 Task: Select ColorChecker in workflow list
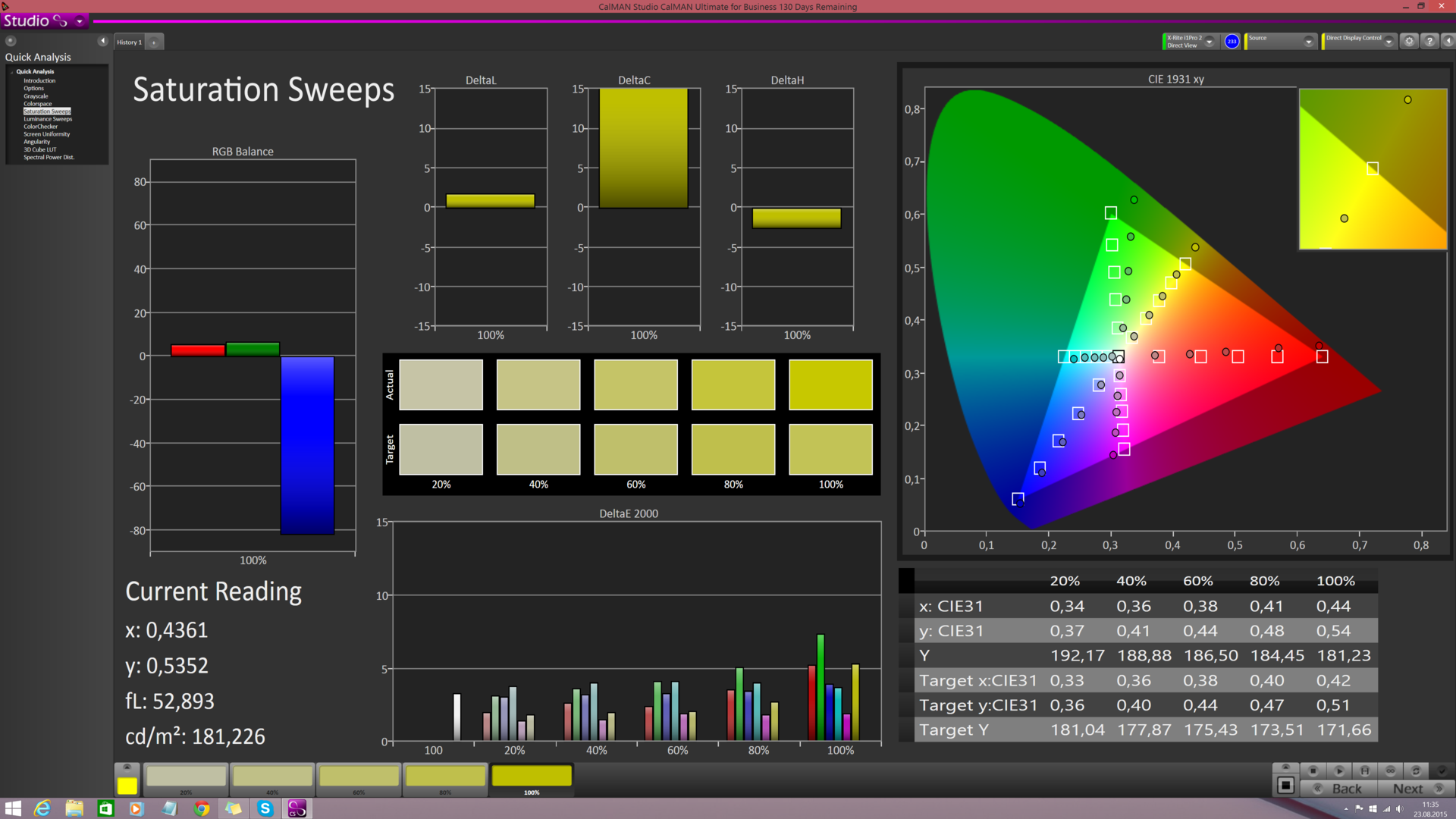(40, 127)
